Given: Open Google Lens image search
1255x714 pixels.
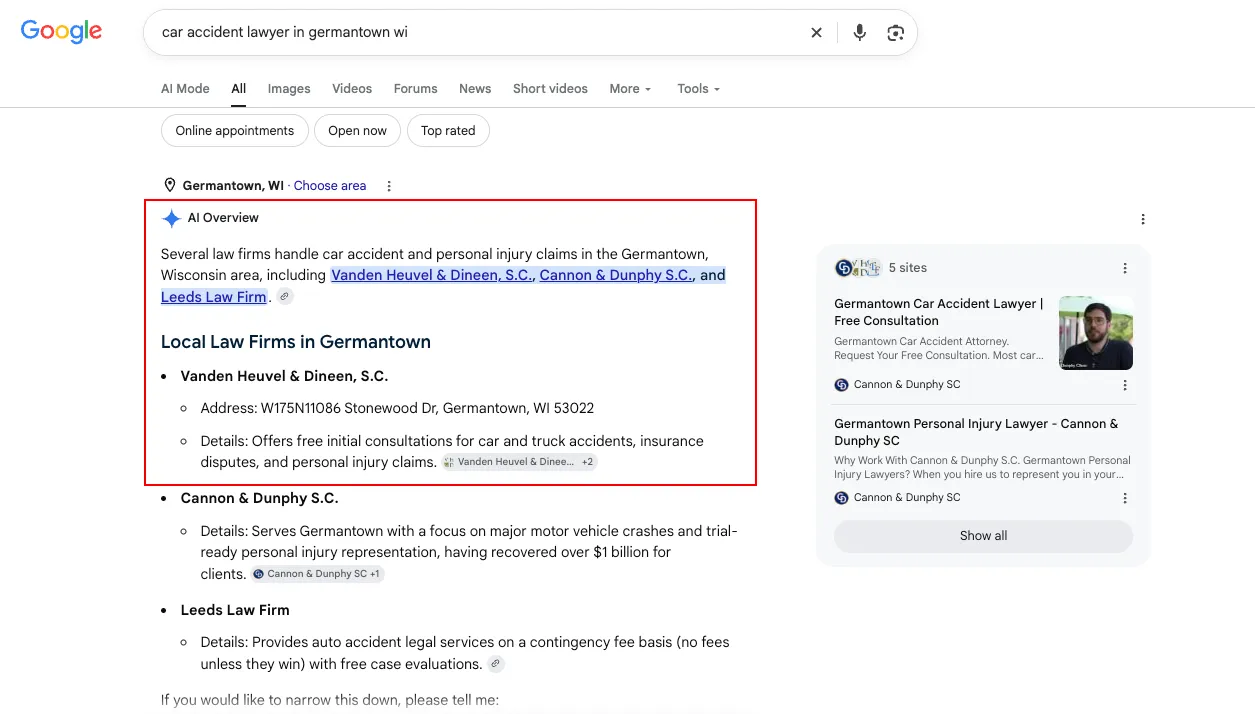Looking at the screenshot, I should 895,32.
